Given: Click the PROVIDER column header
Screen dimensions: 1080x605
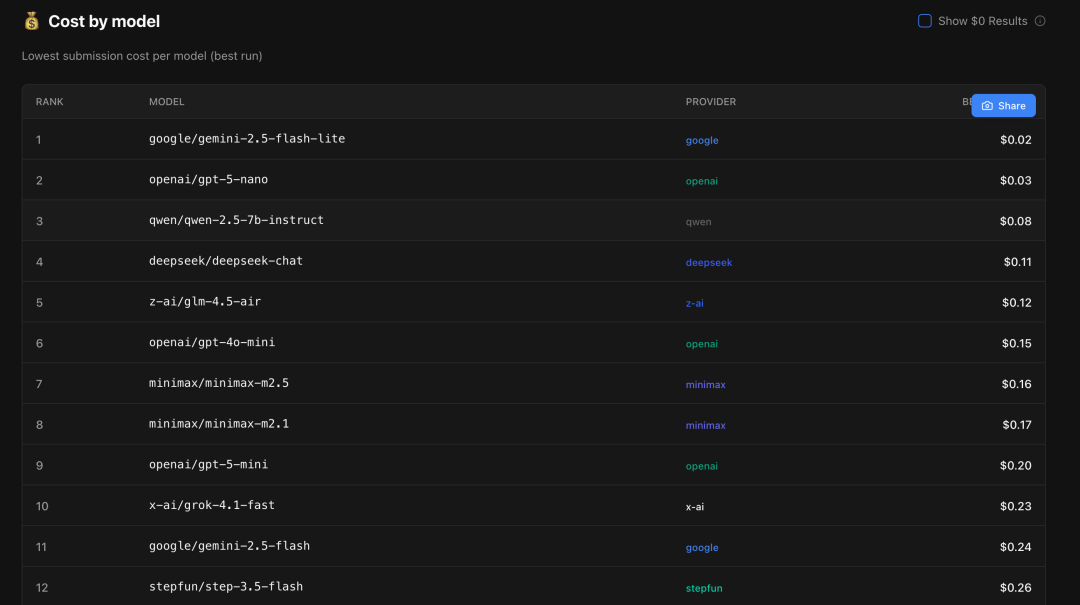Looking at the screenshot, I should [x=711, y=102].
